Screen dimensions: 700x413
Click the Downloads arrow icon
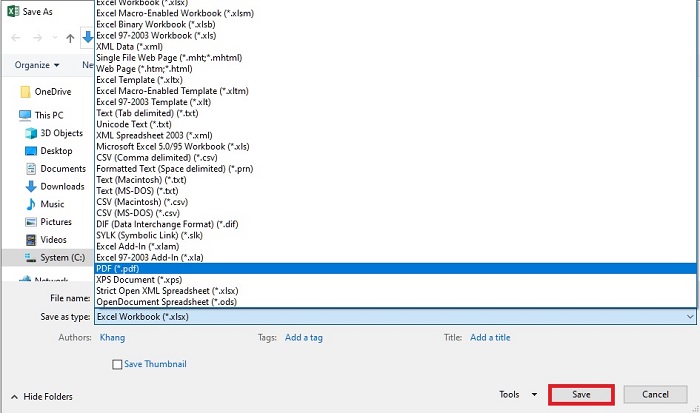point(31,187)
